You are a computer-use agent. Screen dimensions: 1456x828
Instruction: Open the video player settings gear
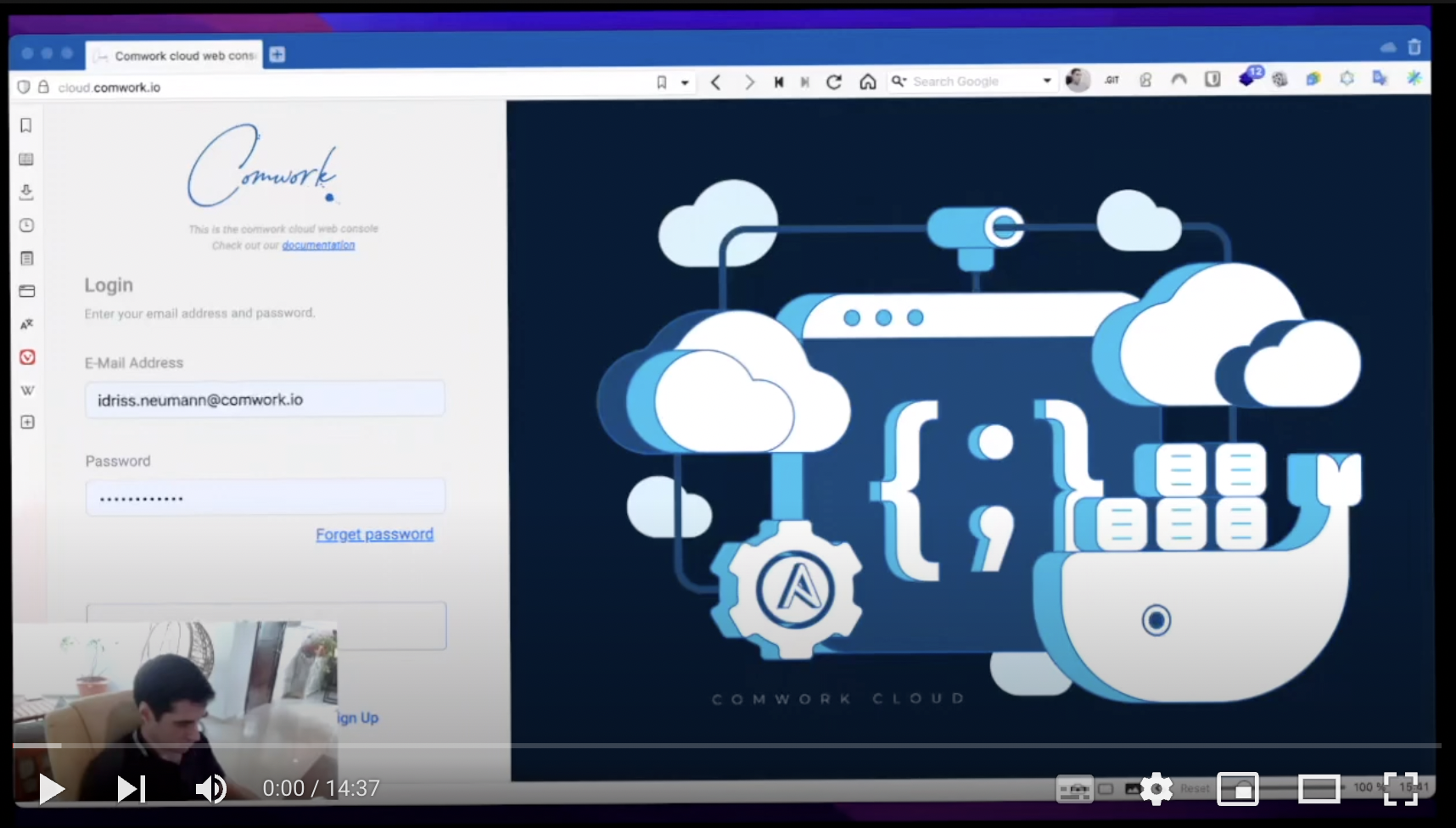pyautogui.click(x=1156, y=789)
